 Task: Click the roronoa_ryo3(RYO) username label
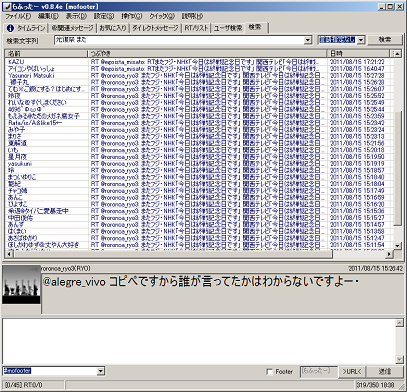(65, 269)
